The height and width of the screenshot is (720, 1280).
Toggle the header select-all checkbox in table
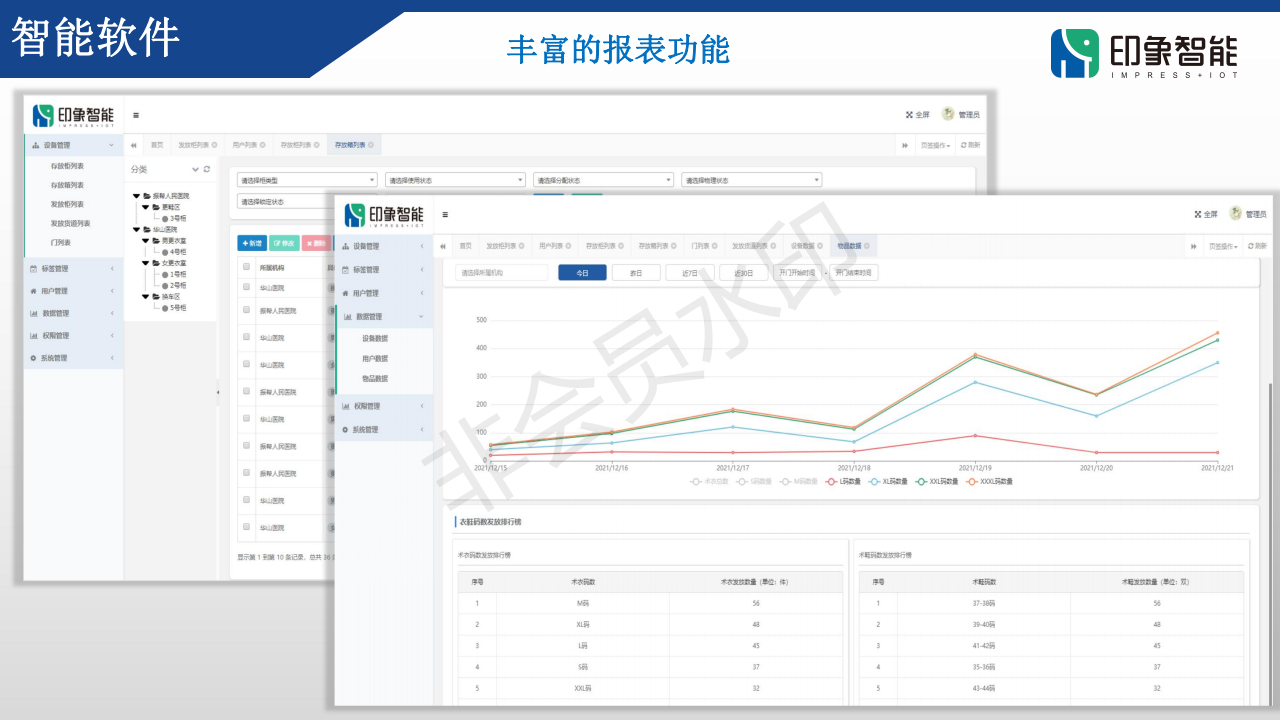(246, 268)
